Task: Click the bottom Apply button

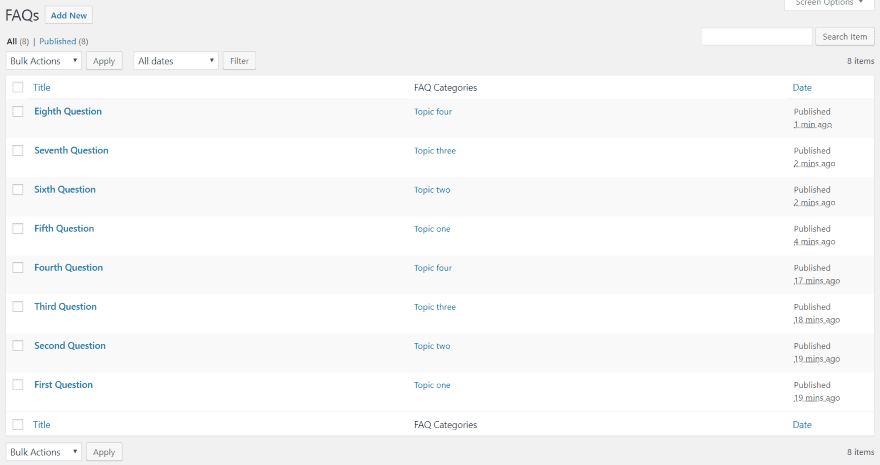Action: click(104, 452)
